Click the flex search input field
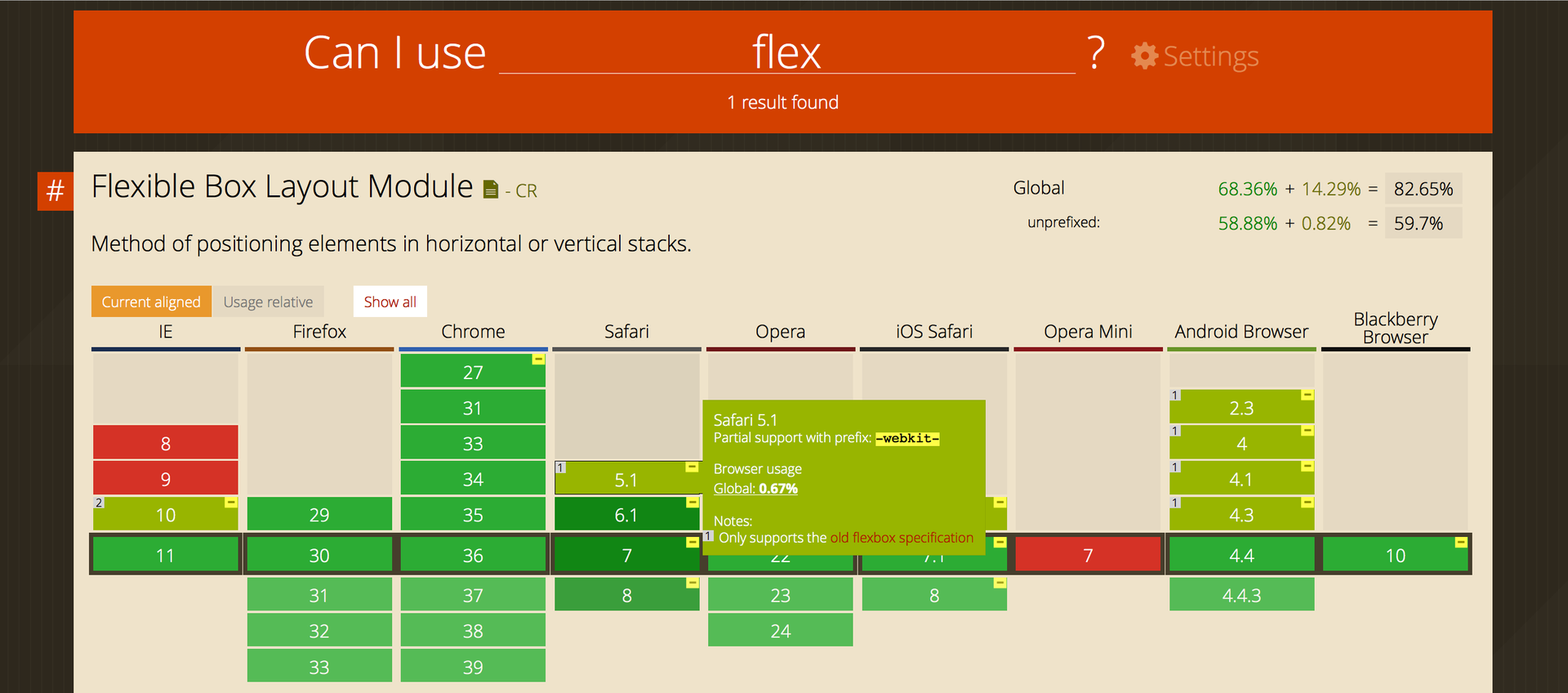The height and width of the screenshot is (693, 1568). [786, 53]
